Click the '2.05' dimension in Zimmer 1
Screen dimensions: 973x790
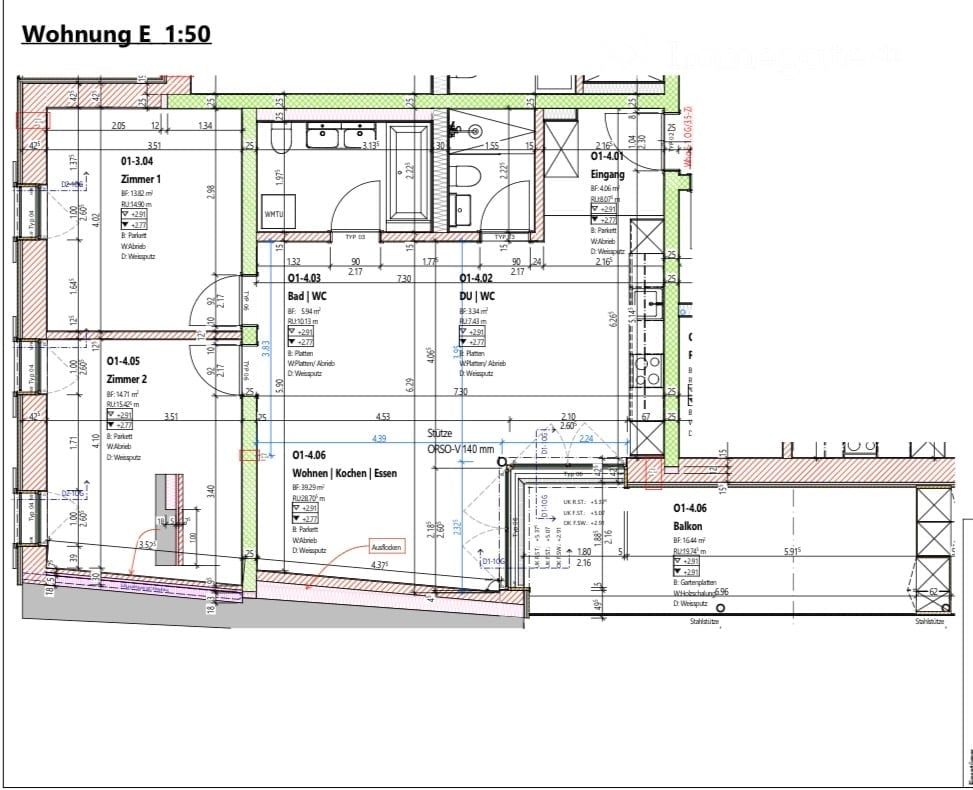(x=118, y=125)
